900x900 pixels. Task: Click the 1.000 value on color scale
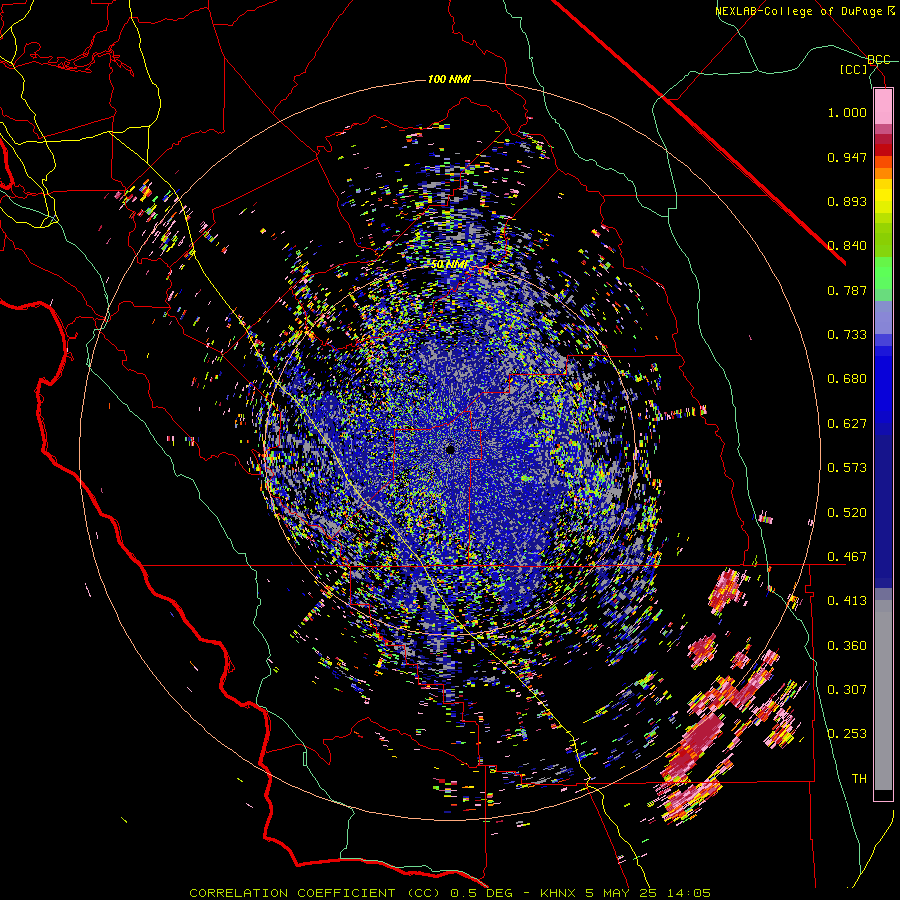[847, 112]
